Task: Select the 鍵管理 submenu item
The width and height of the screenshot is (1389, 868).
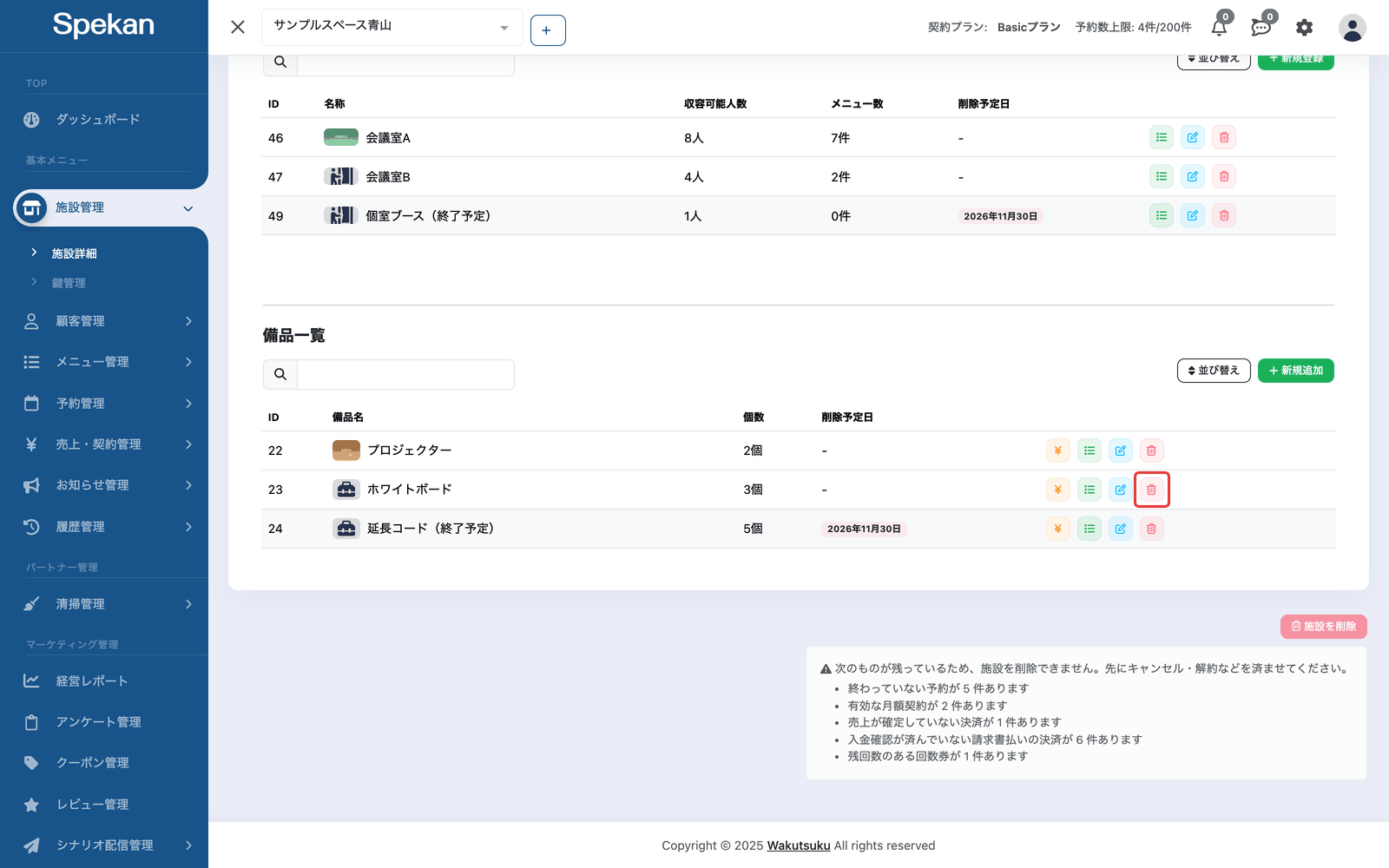Action: 69,283
